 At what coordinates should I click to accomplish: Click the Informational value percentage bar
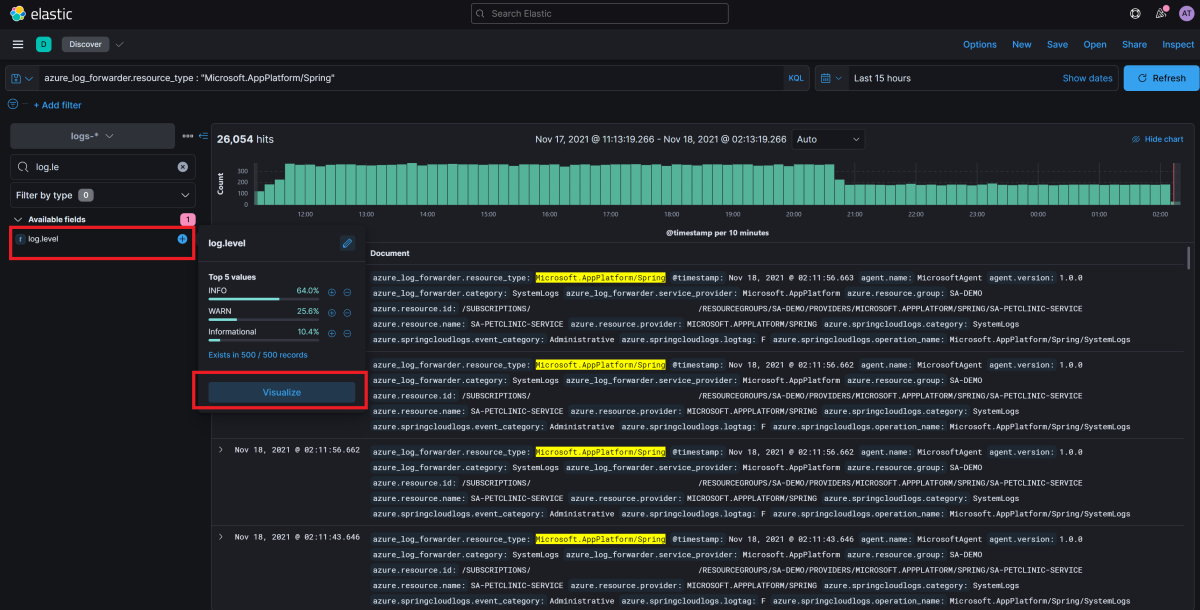pos(263,340)
